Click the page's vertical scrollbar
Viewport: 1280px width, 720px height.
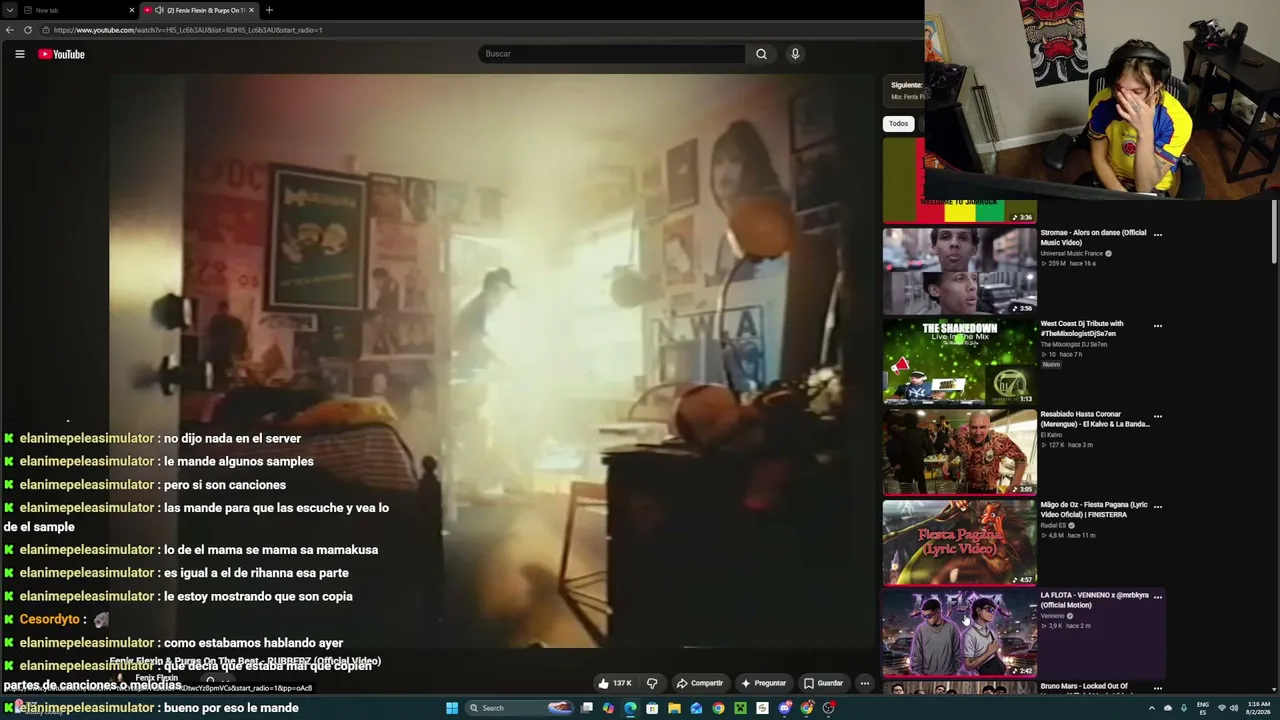point(1275,232)
